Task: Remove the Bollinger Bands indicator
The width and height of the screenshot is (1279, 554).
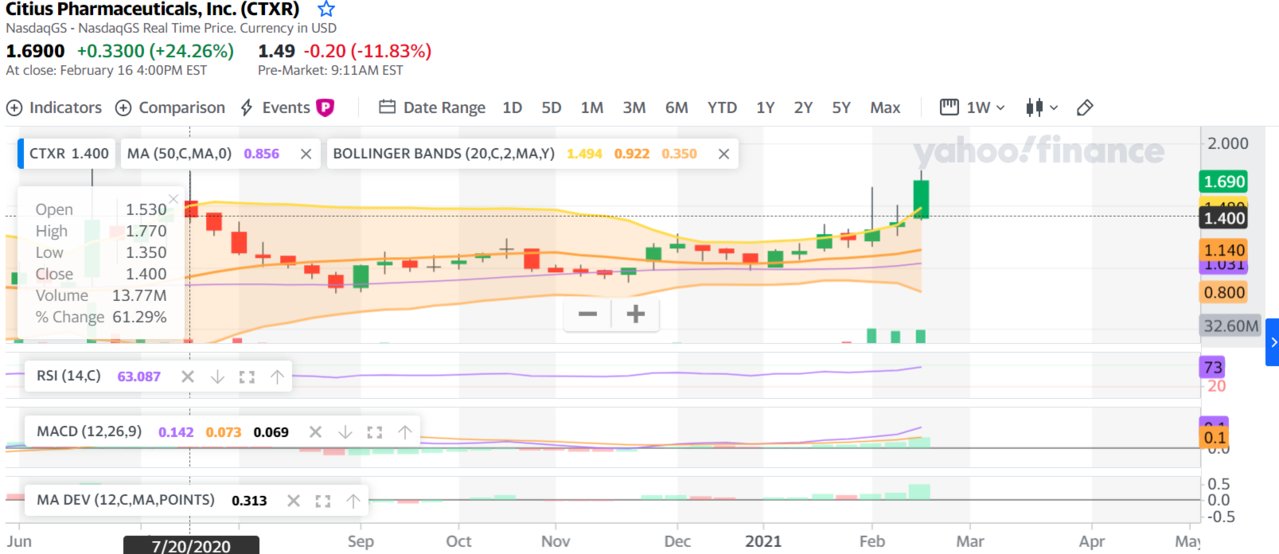Action: [723, 154]
